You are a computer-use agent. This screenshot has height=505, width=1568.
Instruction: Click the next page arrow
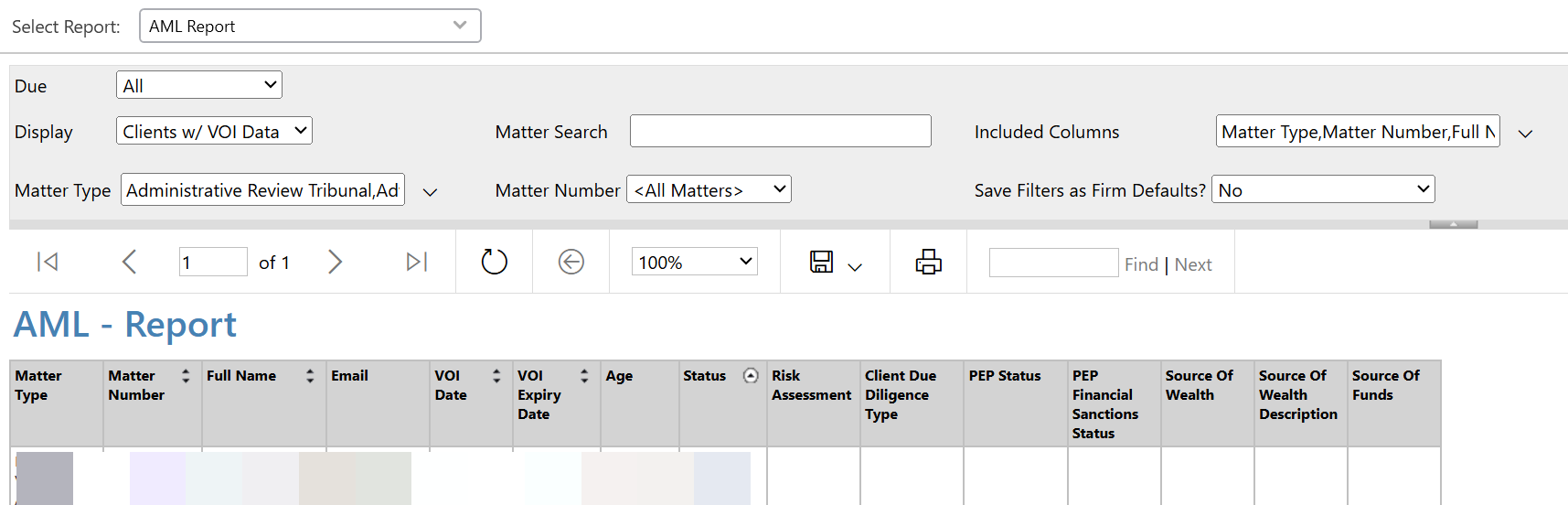pyautogui.click(x=335, y=263)
